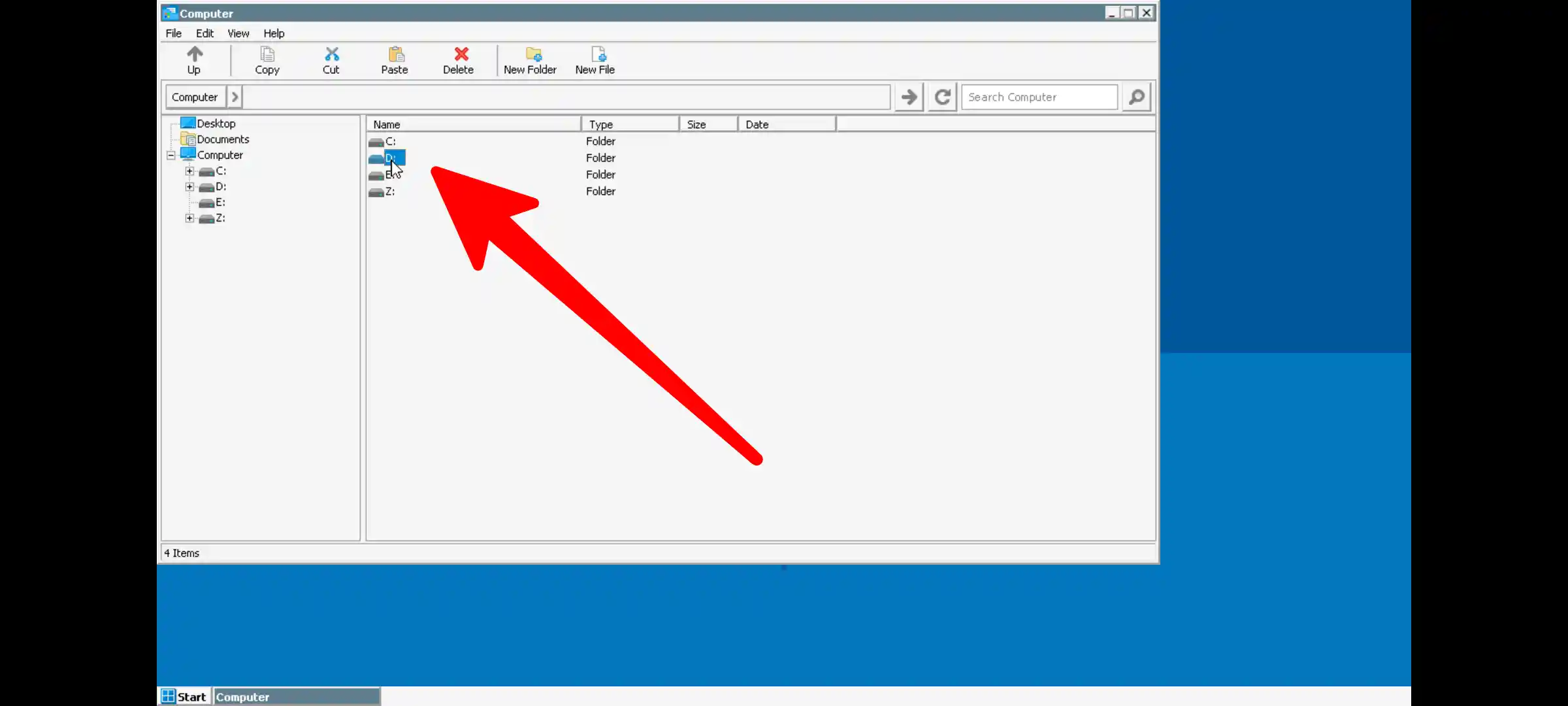Image resolution: width=1568 pixels, height=706 pixels.
Task: Open the Edit menu
Action: click(204, 33)
